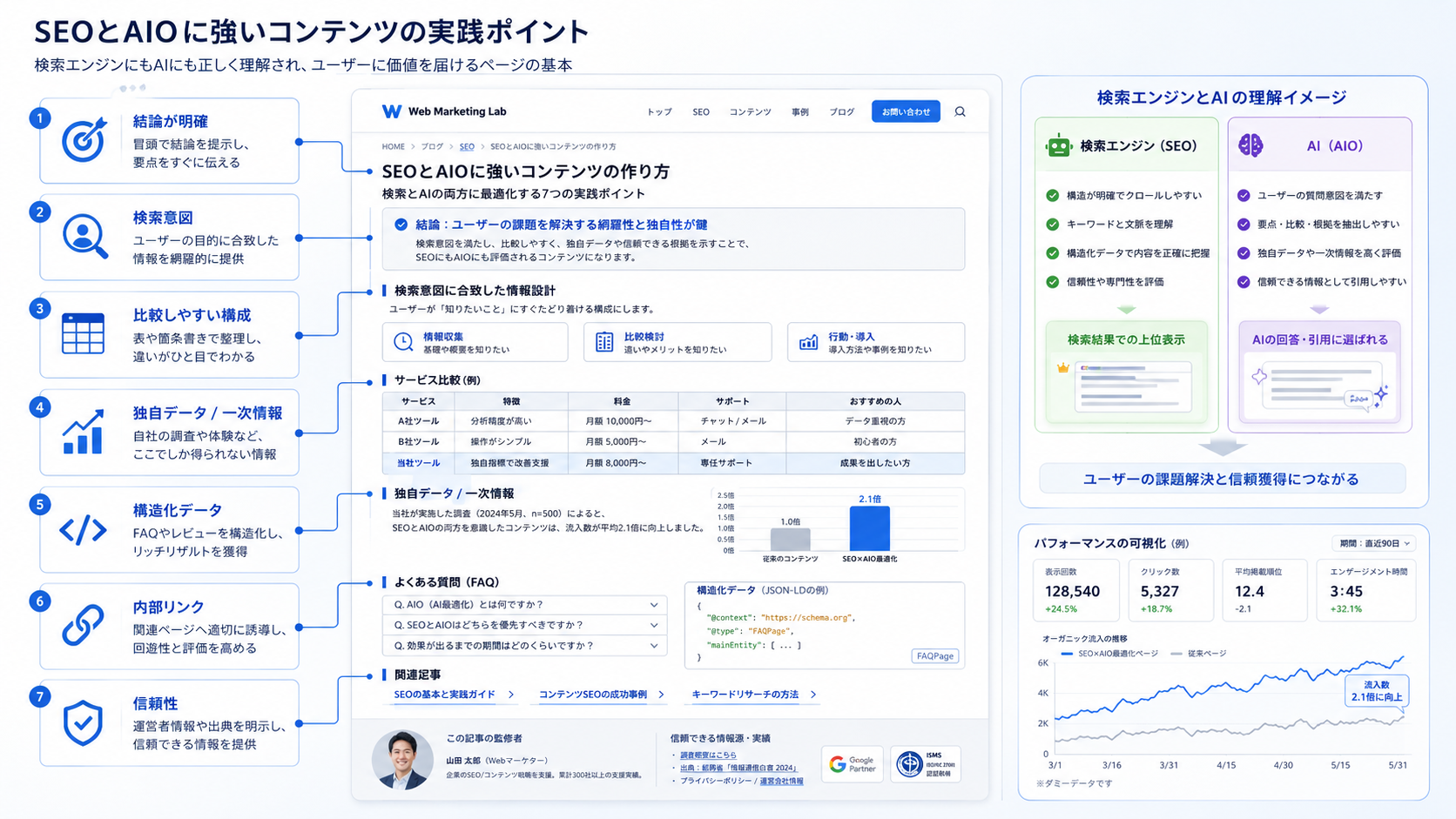The width and height of the screenshot is (1456, 819).
Task: Open the 調査概要はこちら link
Action: click(x=708, y=755)
